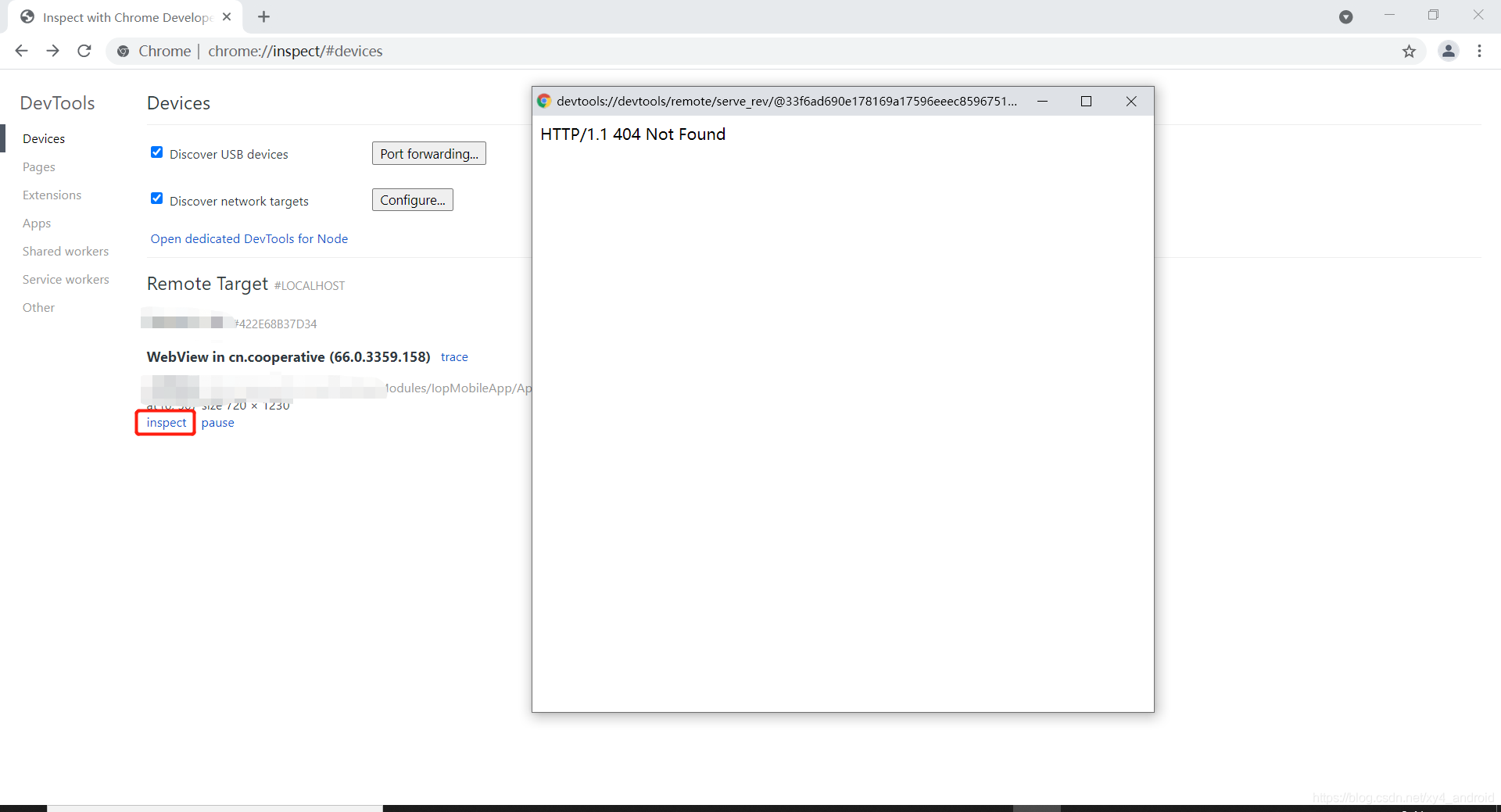Viewport: 1501px width, 812px height.
Task: Bookmark this page with the star icon
Action: pos(1410,51)
